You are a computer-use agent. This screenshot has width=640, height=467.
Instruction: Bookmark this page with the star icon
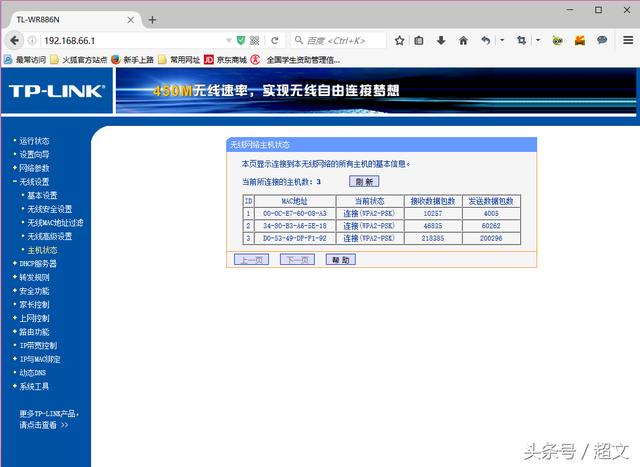(x=400, y=40)
